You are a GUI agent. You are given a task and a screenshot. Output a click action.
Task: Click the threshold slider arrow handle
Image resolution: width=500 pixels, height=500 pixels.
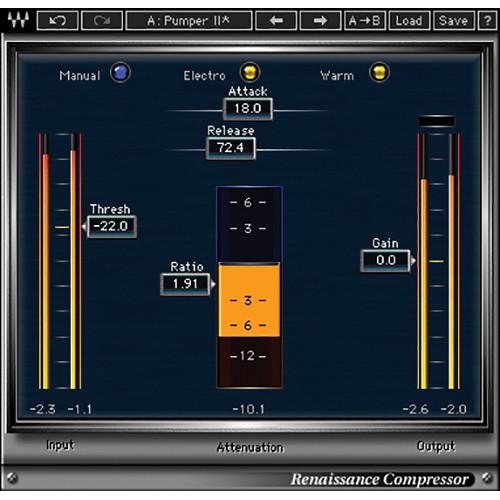pos(84,227)
